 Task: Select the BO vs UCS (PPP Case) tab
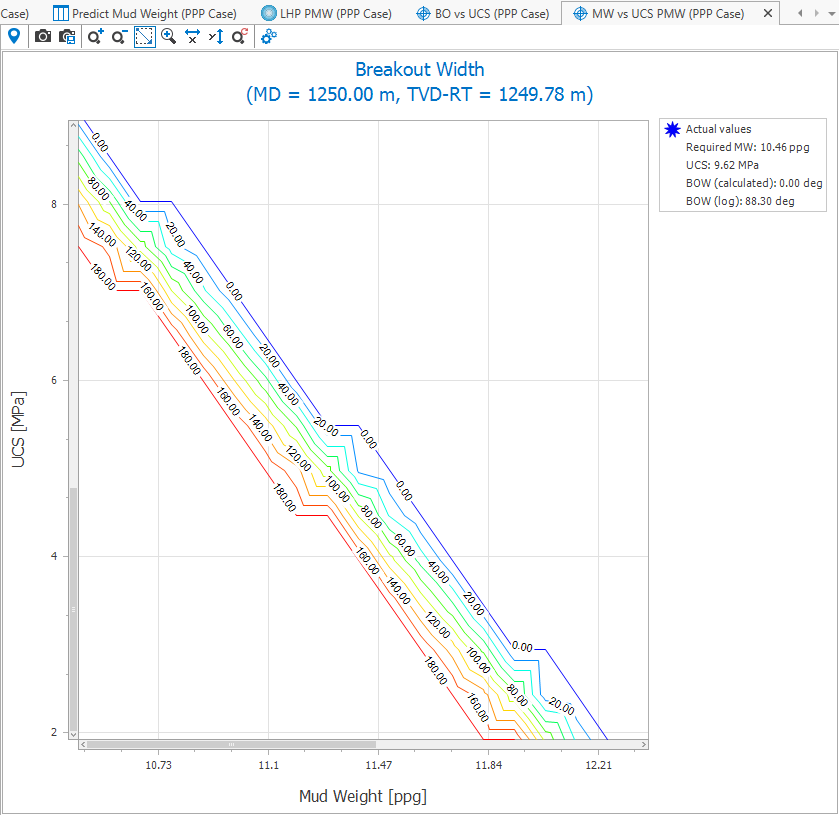[483, 14]
